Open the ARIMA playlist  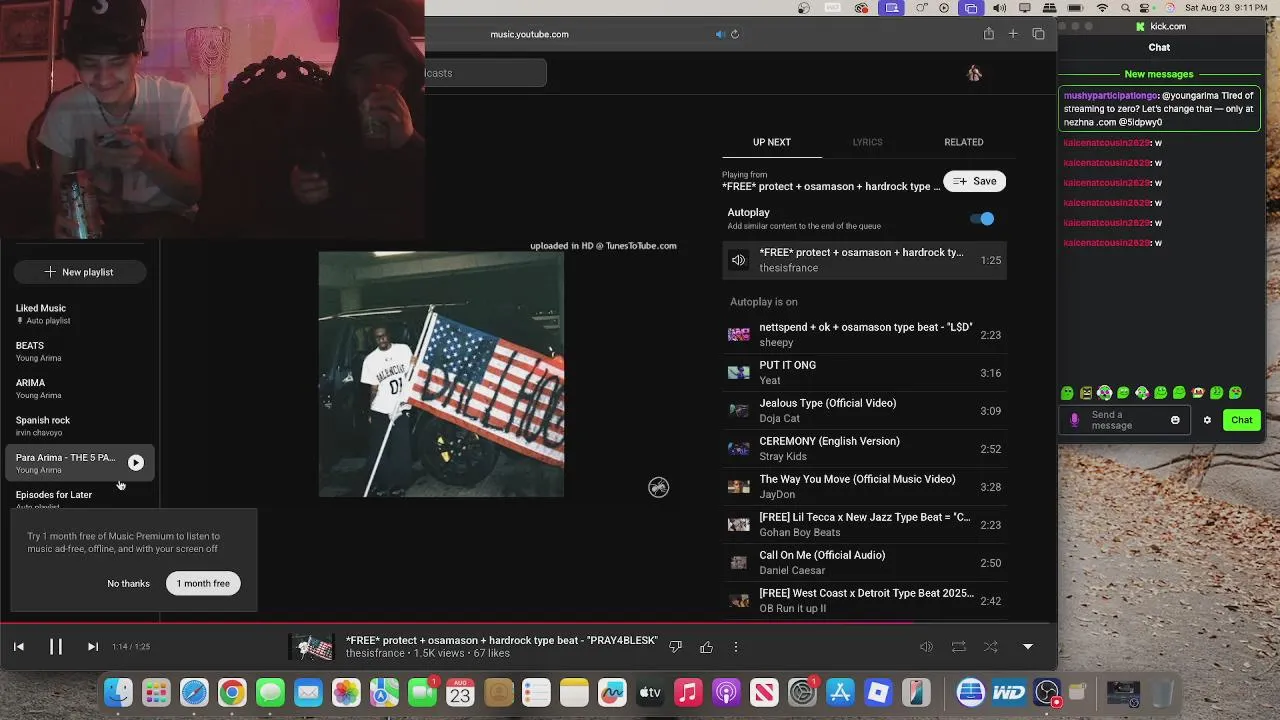tap(80, 388)
